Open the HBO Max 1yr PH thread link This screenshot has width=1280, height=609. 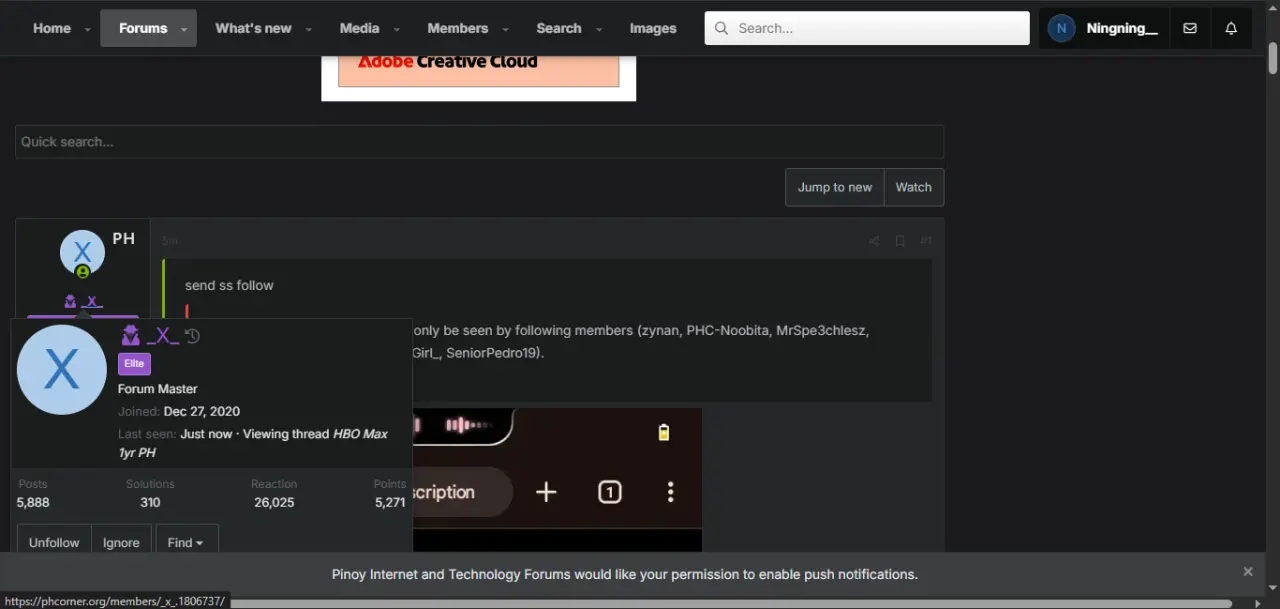coord(253,443)
